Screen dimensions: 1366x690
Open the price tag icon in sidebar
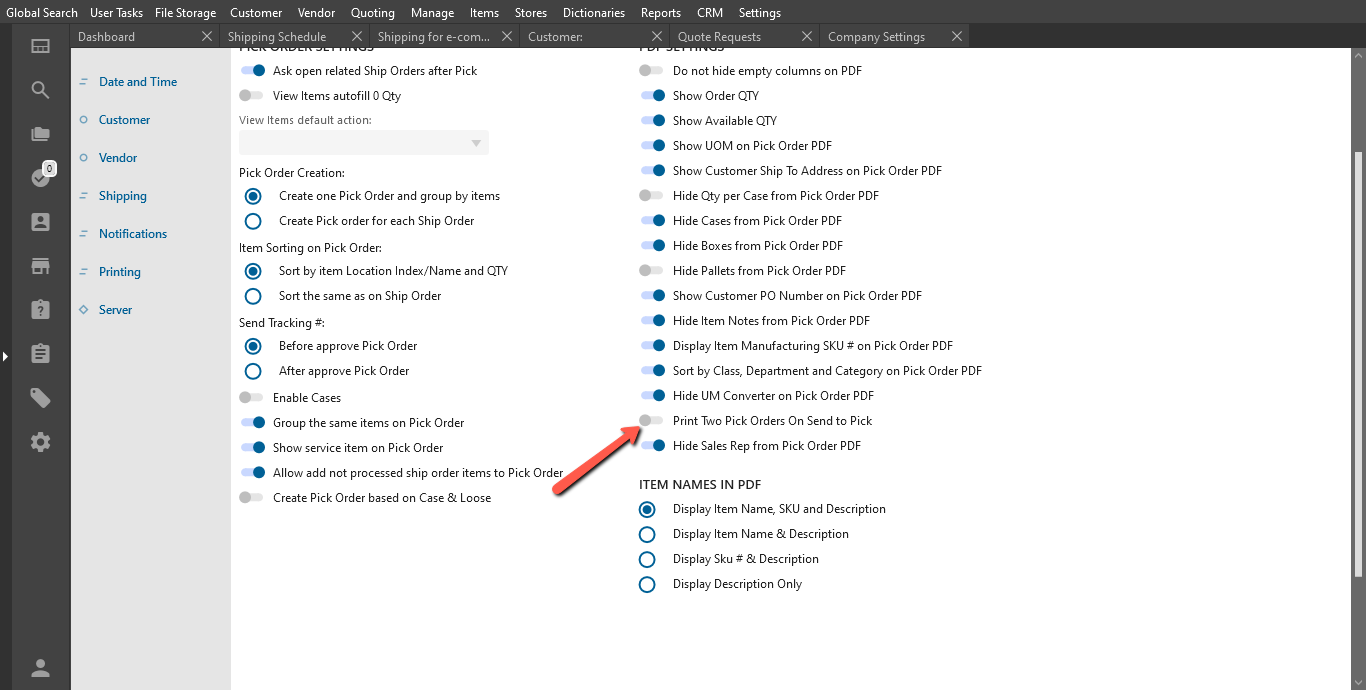click(x=40, y=398)
